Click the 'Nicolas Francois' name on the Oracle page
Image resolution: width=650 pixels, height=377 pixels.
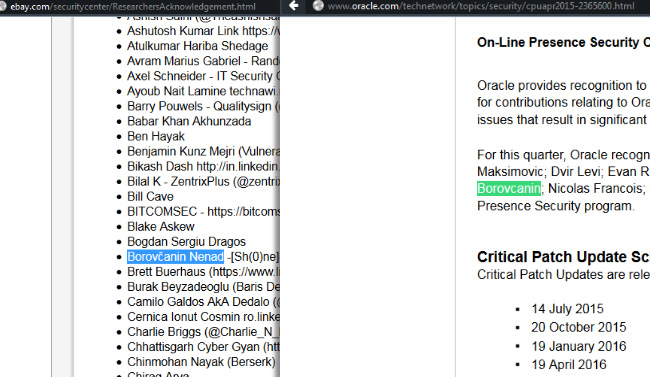click(x=595, y=188)
